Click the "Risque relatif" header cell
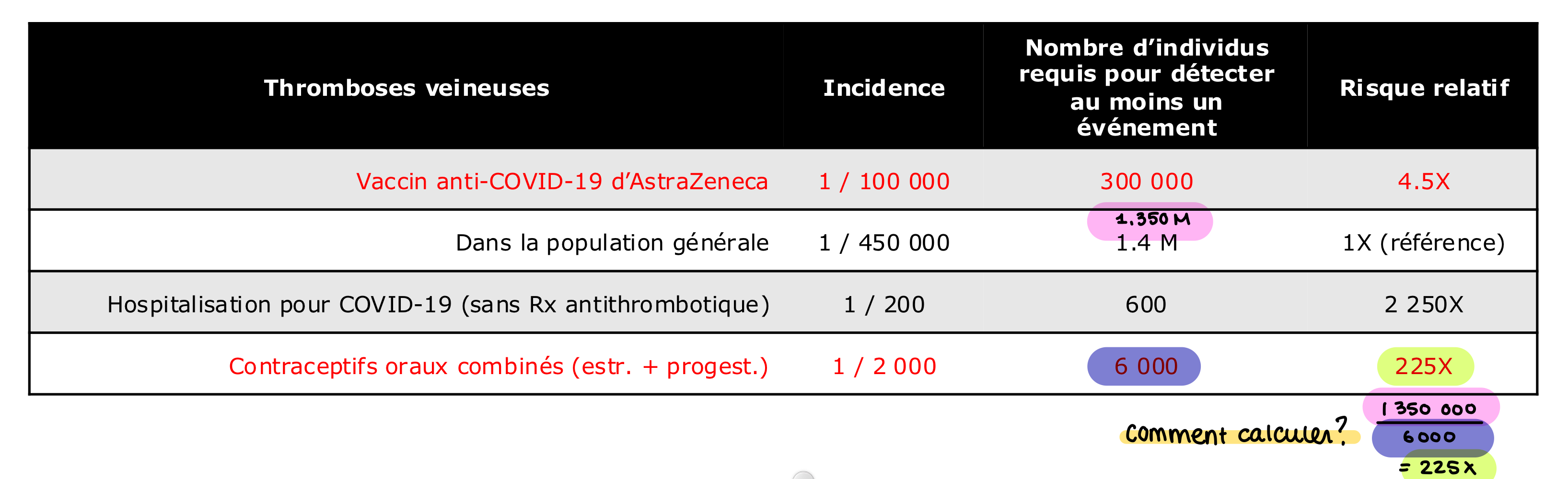The width and height of the screenshot is (1568, 479). click(x=1424, y=88)
